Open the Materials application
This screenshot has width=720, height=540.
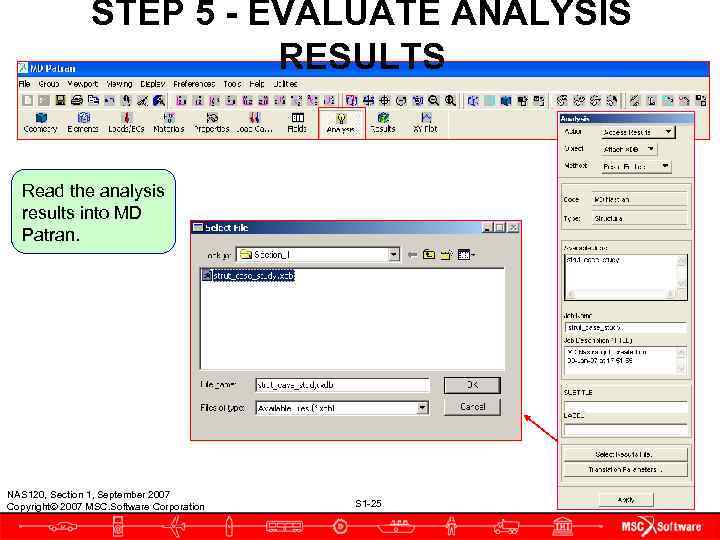click(x=169, y=123)
